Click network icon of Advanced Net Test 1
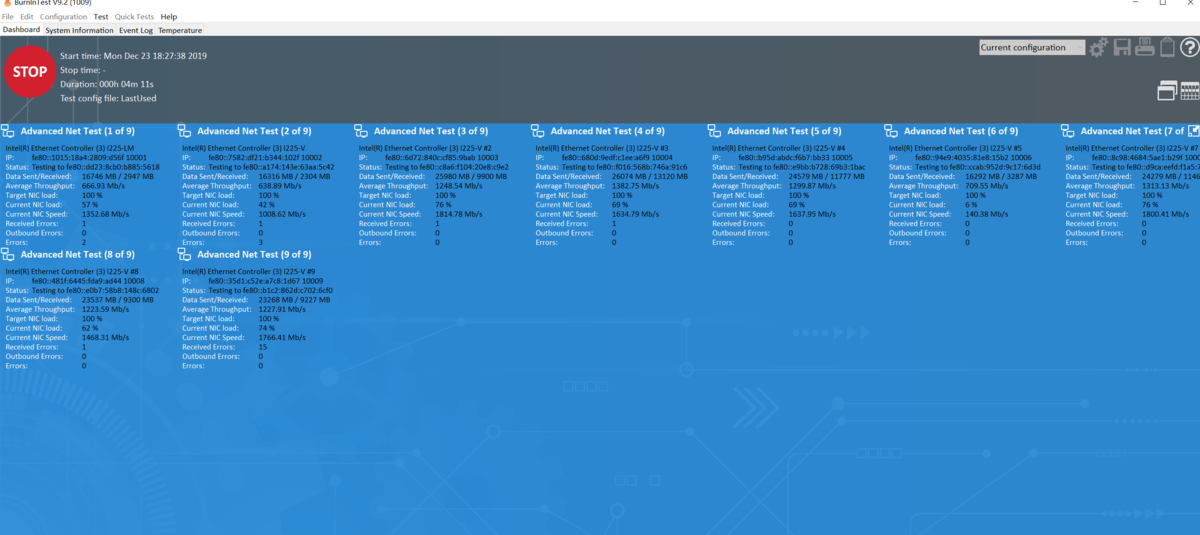The width and height of the screenshot is (1200, 535). (8, 131)
